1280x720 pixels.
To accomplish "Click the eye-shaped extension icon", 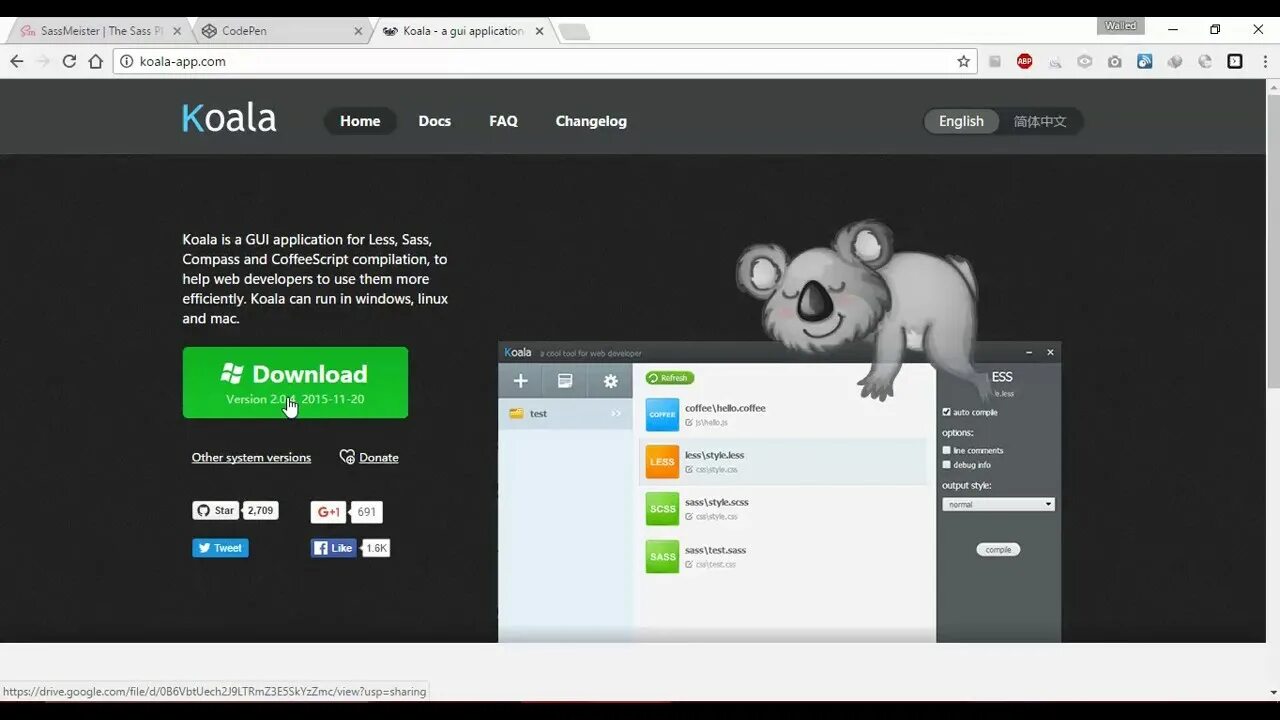I will 1084,61.
